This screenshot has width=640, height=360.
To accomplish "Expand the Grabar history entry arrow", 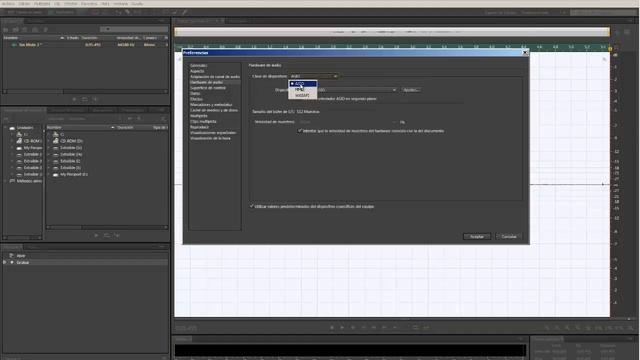I will pyautogui.click(x=4, y=262).
